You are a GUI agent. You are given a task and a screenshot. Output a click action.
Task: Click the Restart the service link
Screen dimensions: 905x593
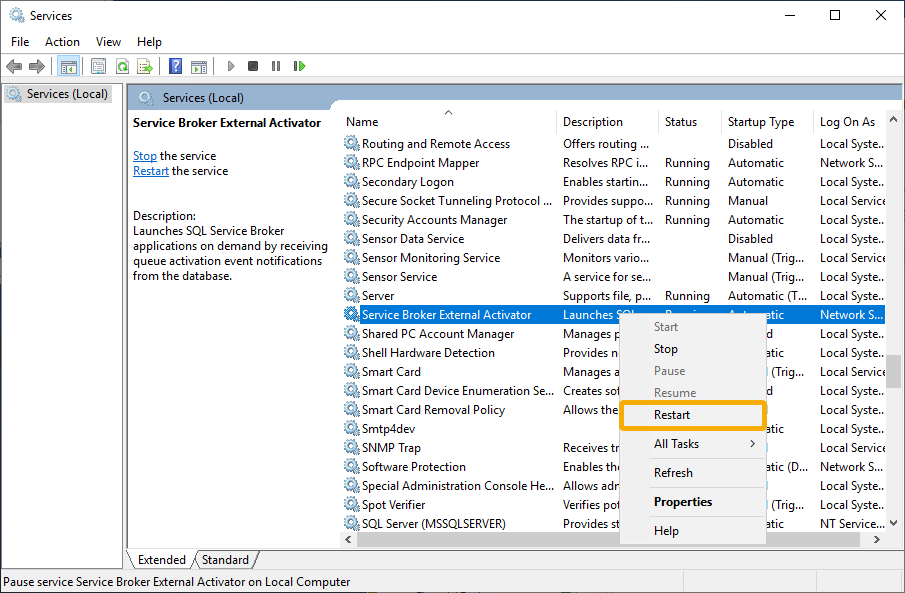coord(151,171)
